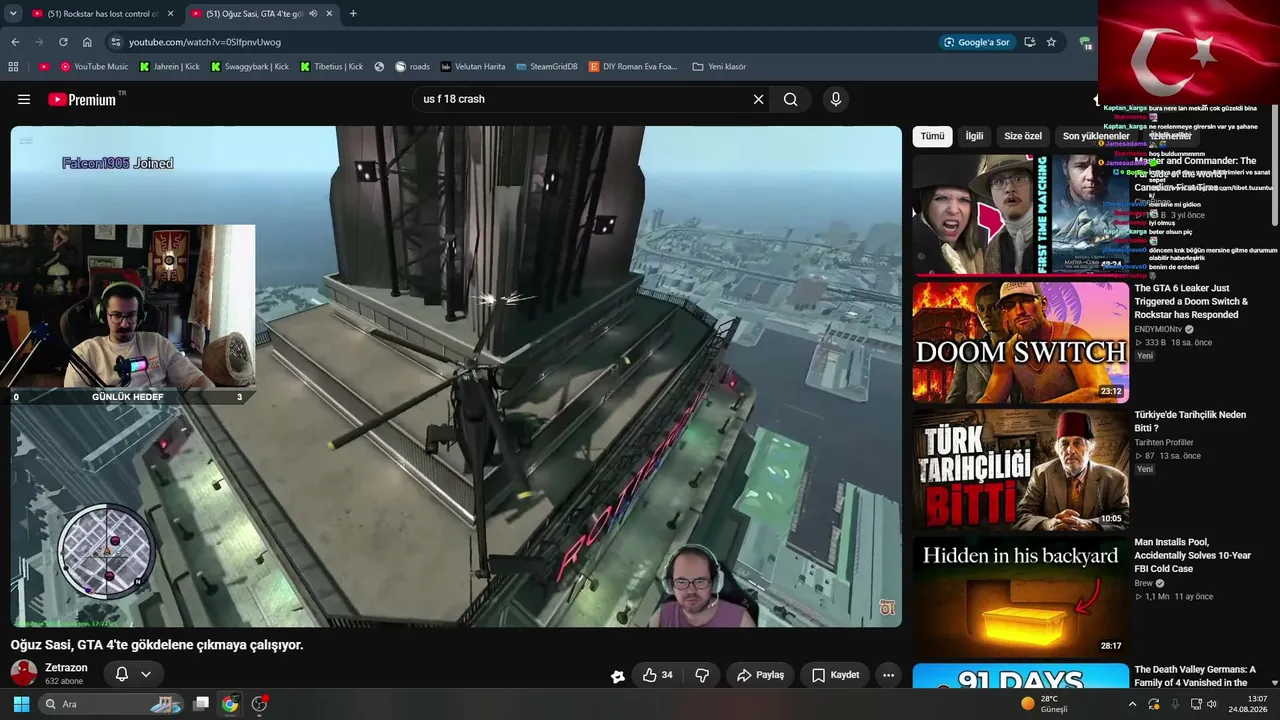
Task: Open the clock and date panel
Action: [x=1249, y=704]
